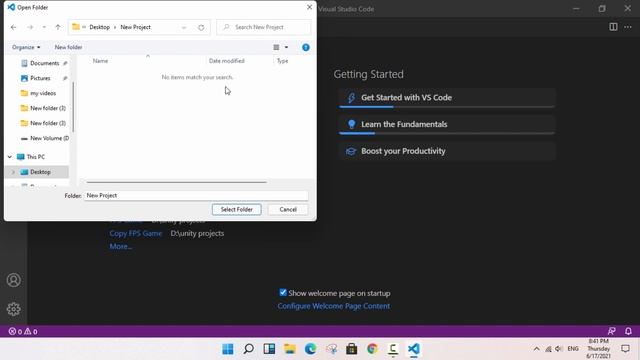Open Boost your Productivity walkthrough
The image size is (640, 360).
pos(447,151)
